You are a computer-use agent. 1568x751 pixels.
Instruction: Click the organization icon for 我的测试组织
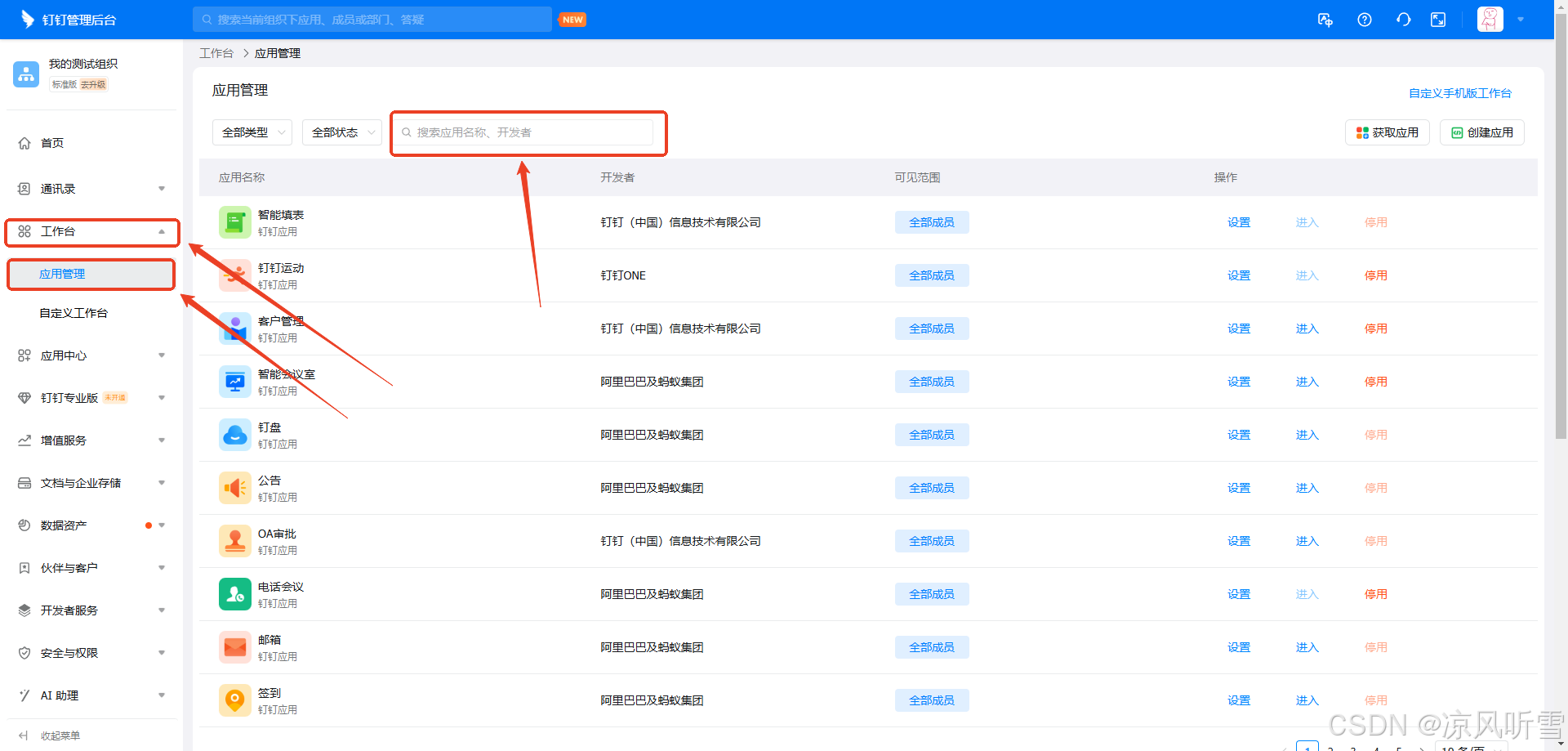26,74
